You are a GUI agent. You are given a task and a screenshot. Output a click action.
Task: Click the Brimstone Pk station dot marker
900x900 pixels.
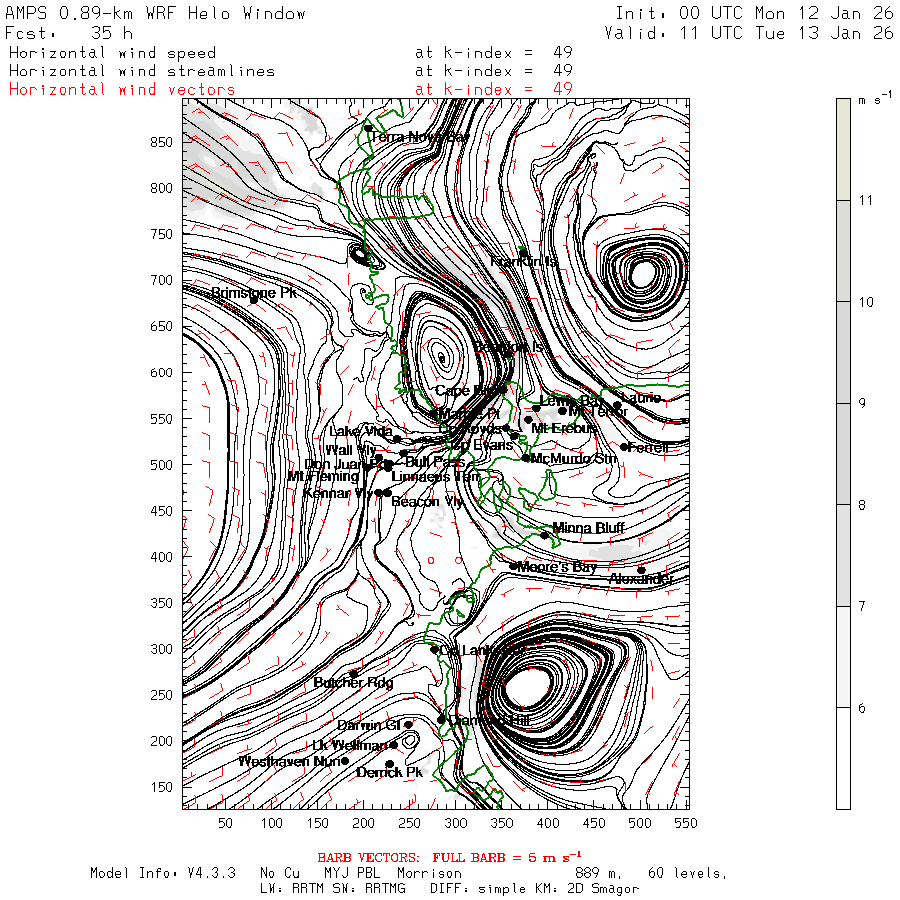pyautogui.click(x=254, y=300)
